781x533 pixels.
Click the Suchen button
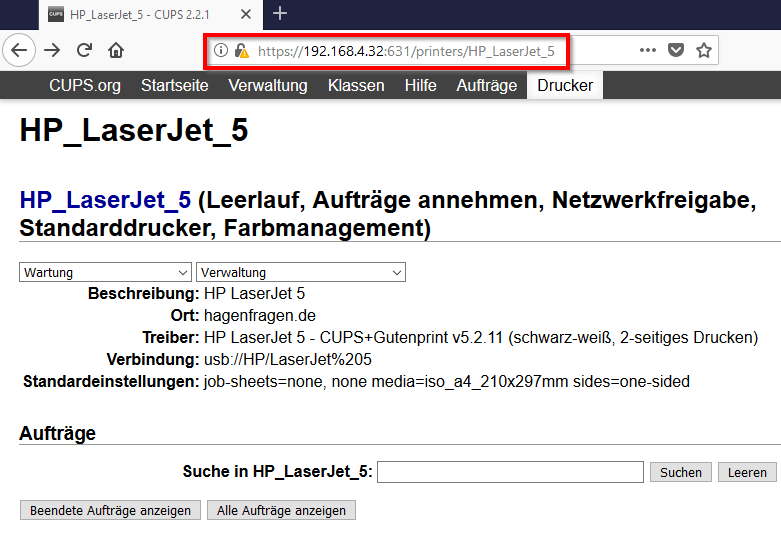680,472
